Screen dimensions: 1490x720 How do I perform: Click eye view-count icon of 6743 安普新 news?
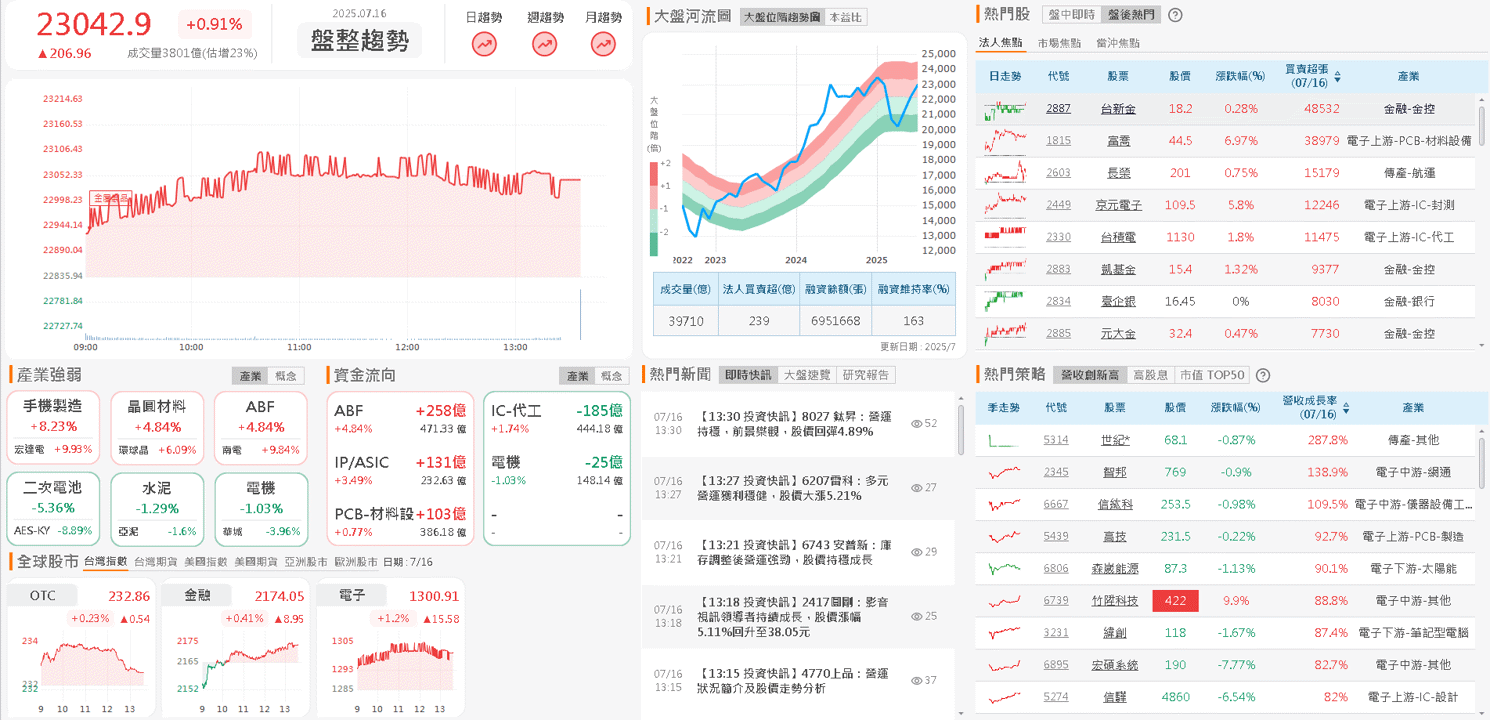pos(917,552)
